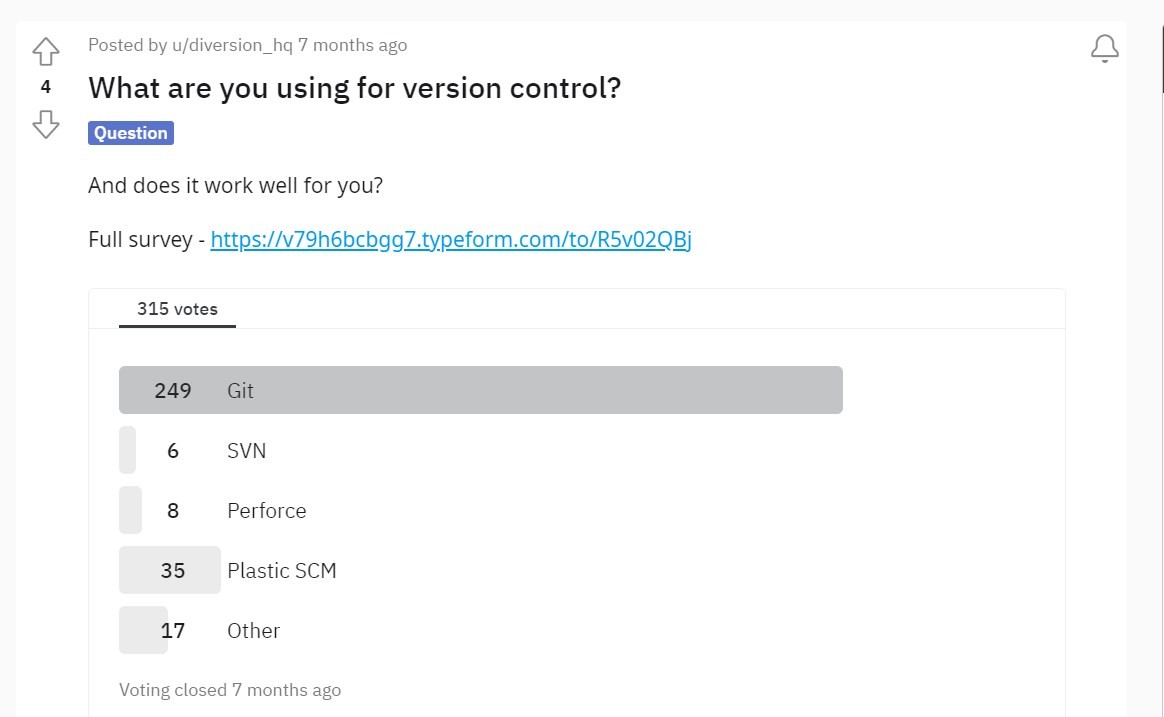Click the 35 votes count for Plastic SCM
The height and width of the screenshot is (717, 1164).
point(173,570)
